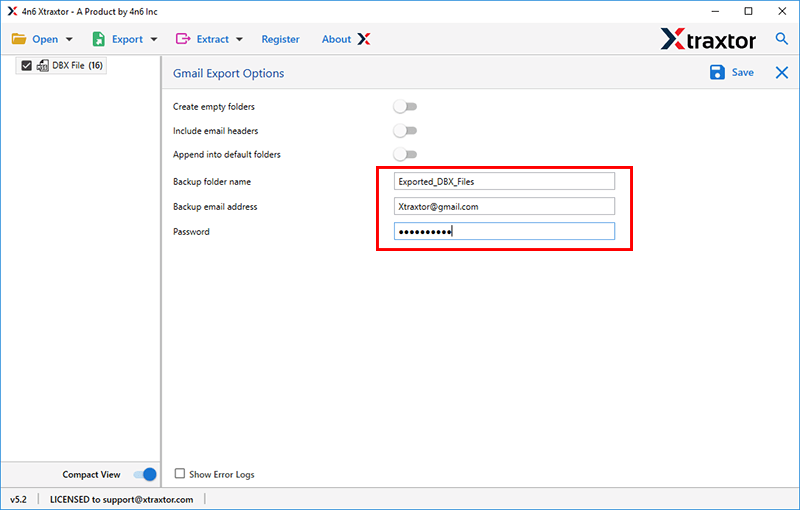The image size is (800, 510).
Task: Click the search magnifier icon
Action: click(x=781, y=38)
